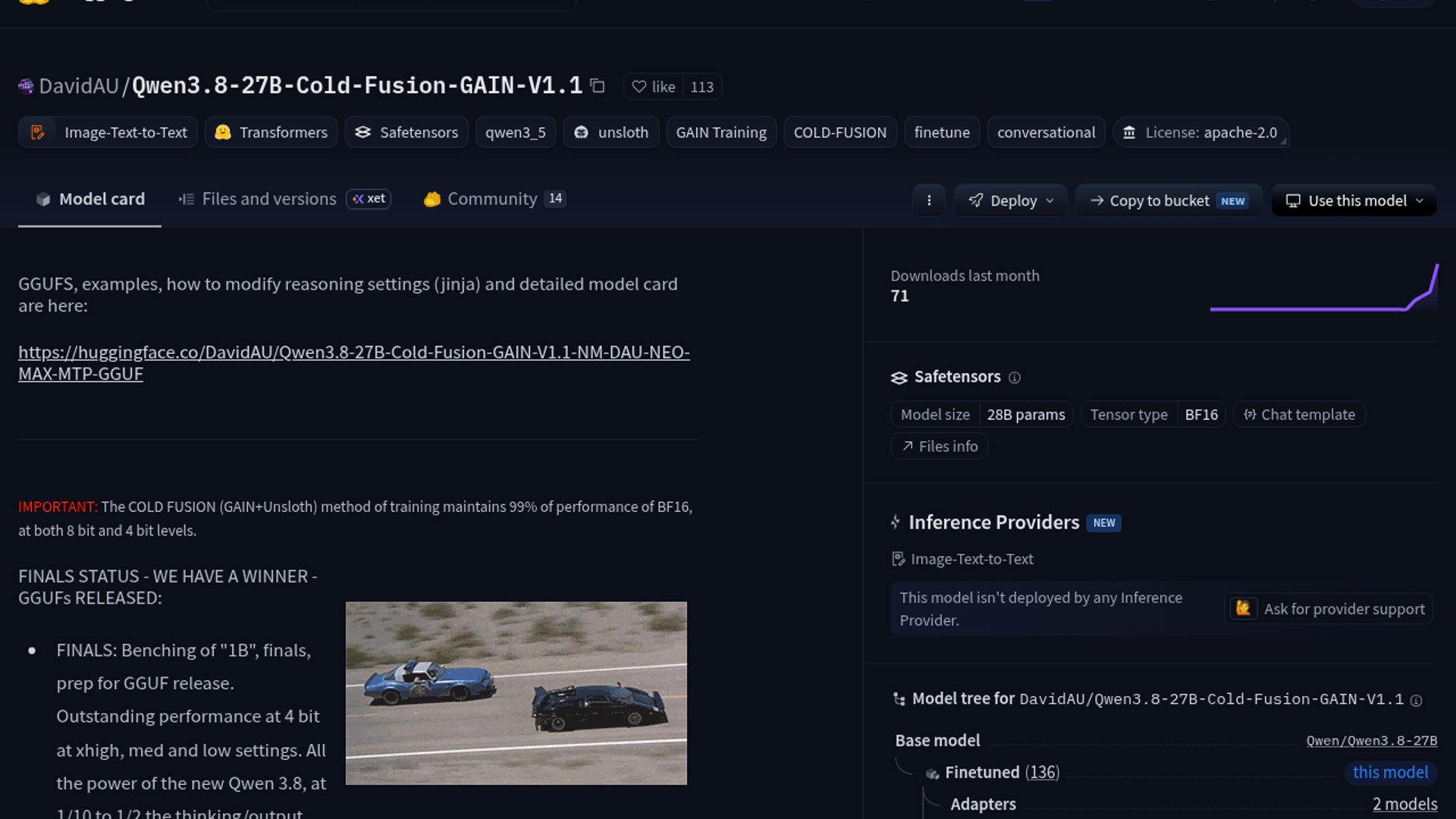Click the Community tab emoji icon
Image resolution: width=1456 pixels, height=819 pixels.
coord(432,199)
